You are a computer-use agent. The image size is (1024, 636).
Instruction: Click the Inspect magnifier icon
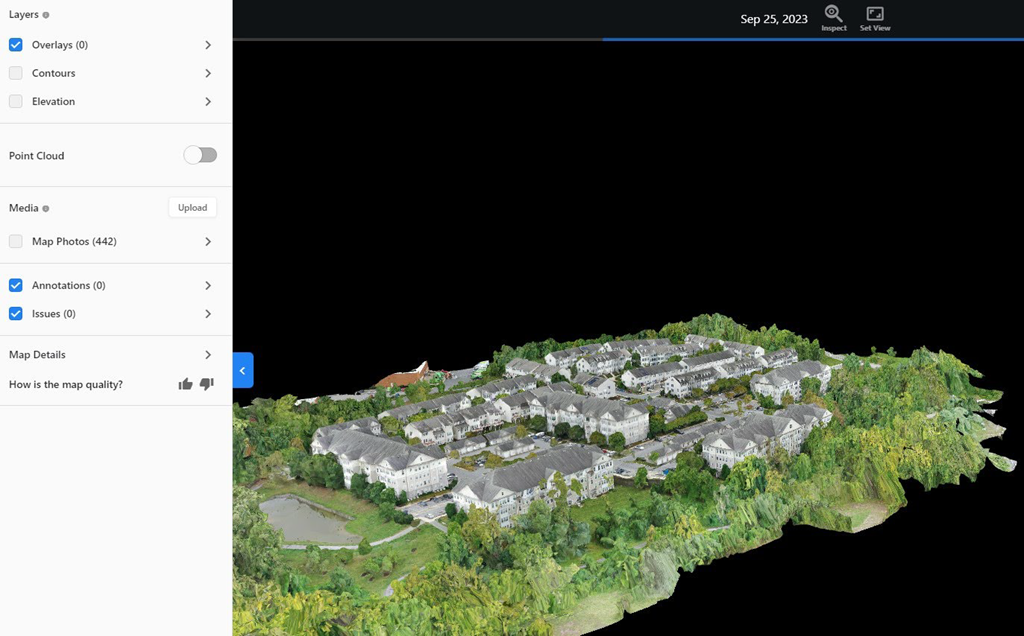point(833,14)
